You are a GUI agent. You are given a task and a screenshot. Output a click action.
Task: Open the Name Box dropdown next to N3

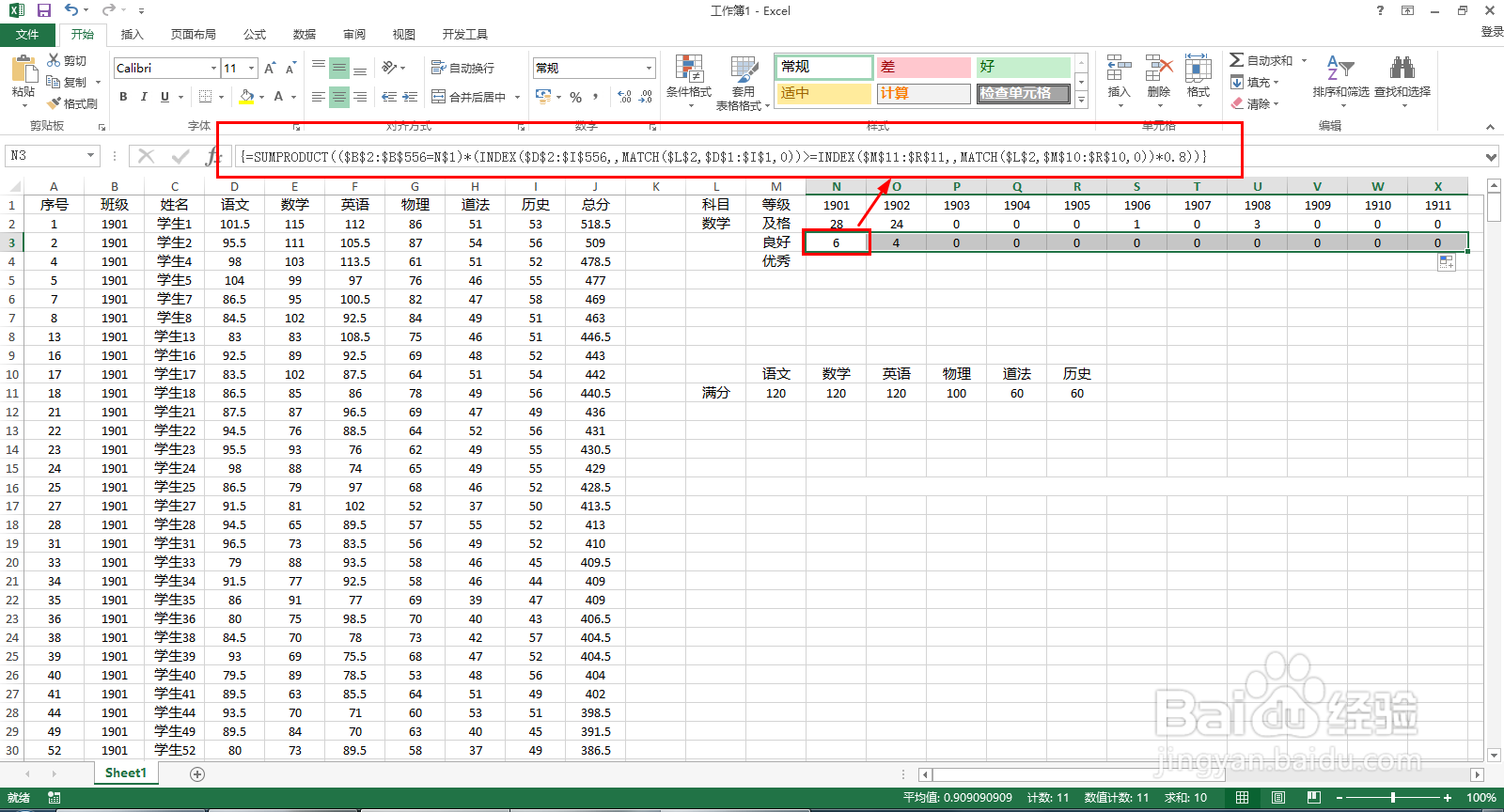click(91, 156)
